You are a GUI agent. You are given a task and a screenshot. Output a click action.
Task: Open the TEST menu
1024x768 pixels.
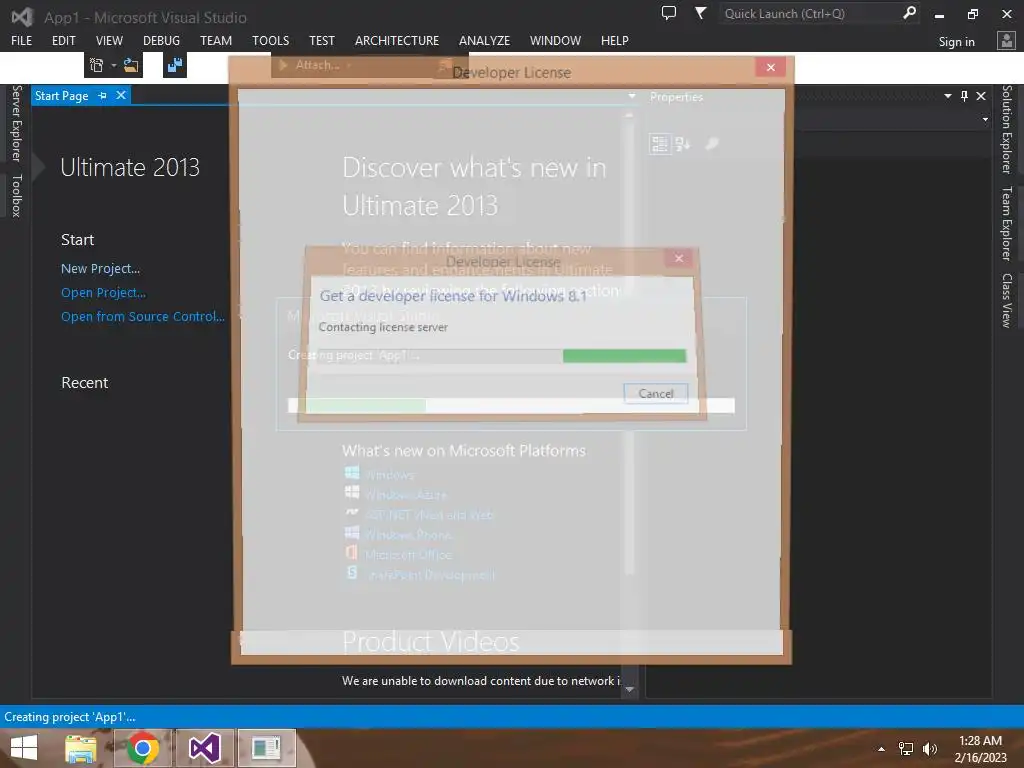322,40
